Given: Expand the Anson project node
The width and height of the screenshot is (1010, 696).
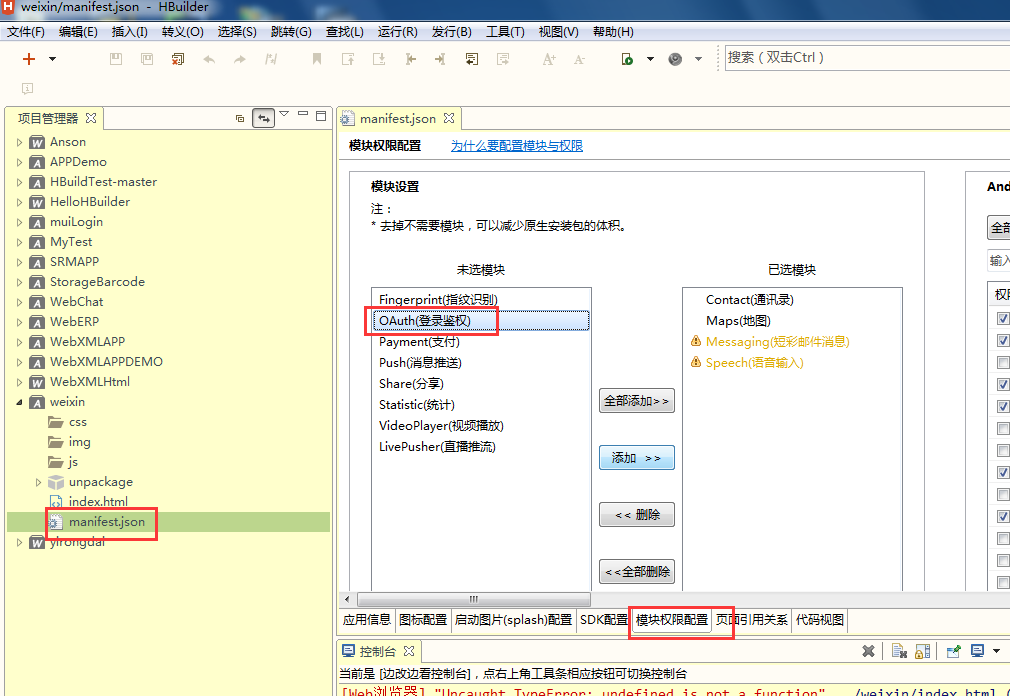Looking at the screenshot, I should 19,142.
